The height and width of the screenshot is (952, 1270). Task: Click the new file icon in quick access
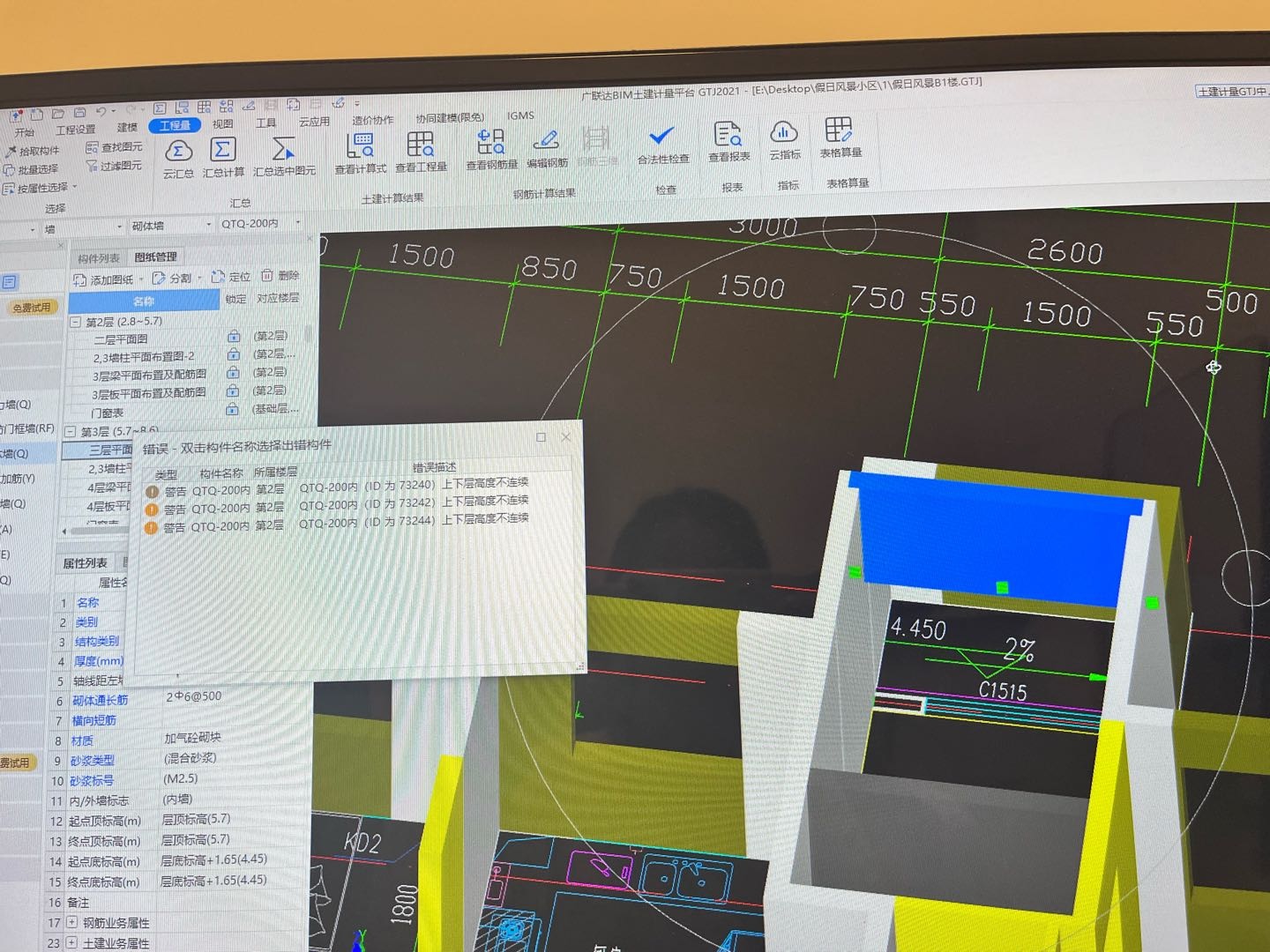pos(36,115)
